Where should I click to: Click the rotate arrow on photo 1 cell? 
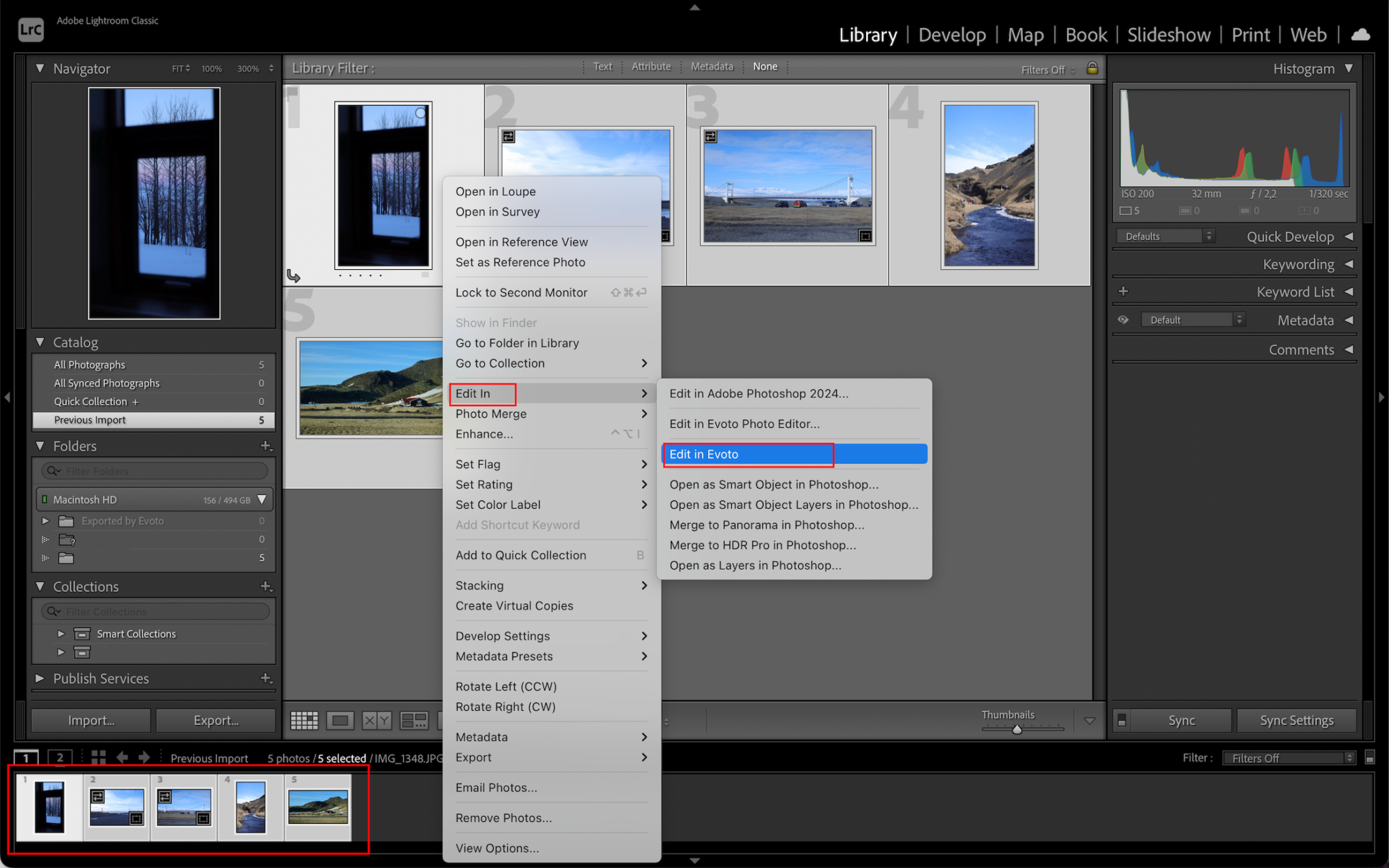294,275
